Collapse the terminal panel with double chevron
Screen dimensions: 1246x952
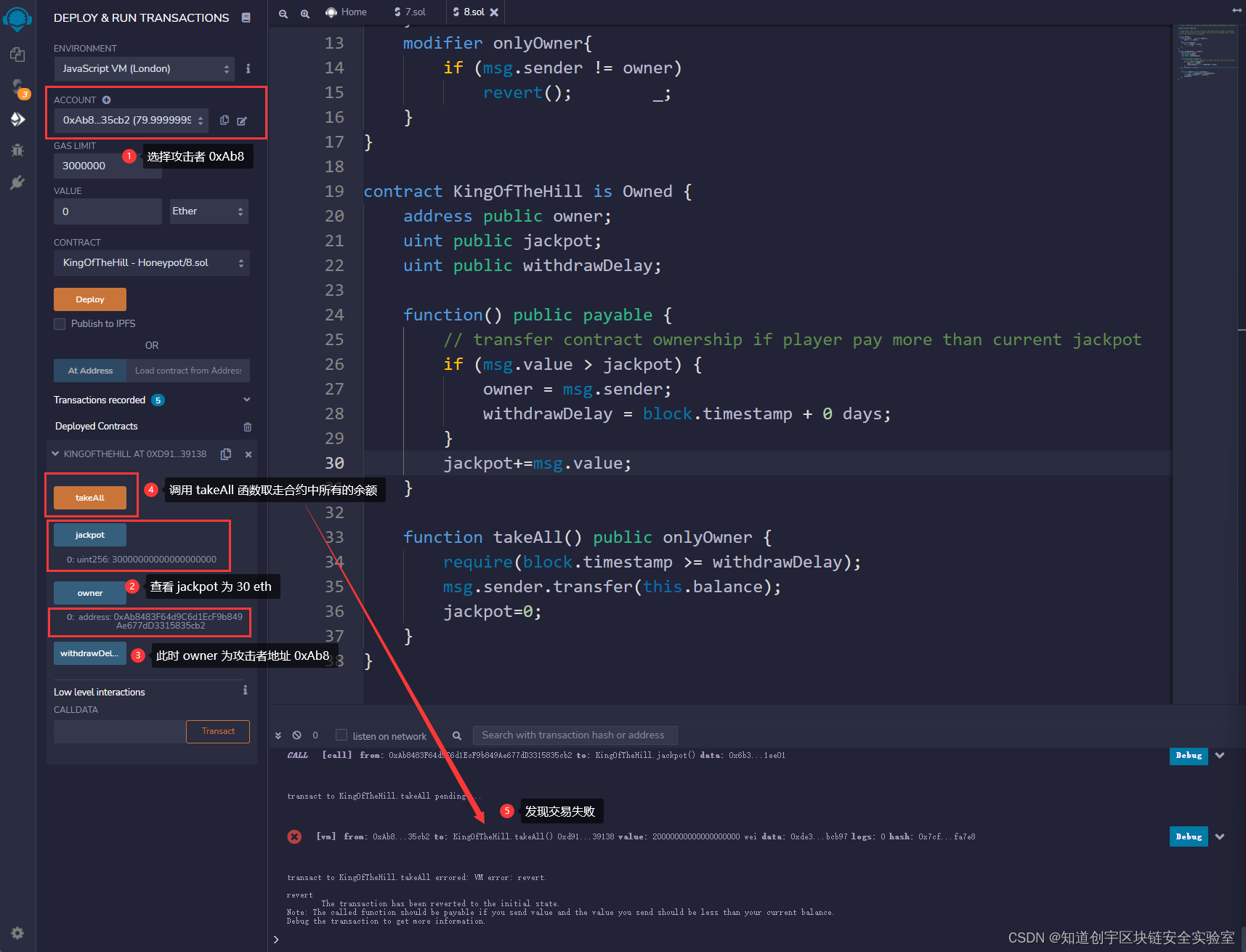tap(278, 735)
